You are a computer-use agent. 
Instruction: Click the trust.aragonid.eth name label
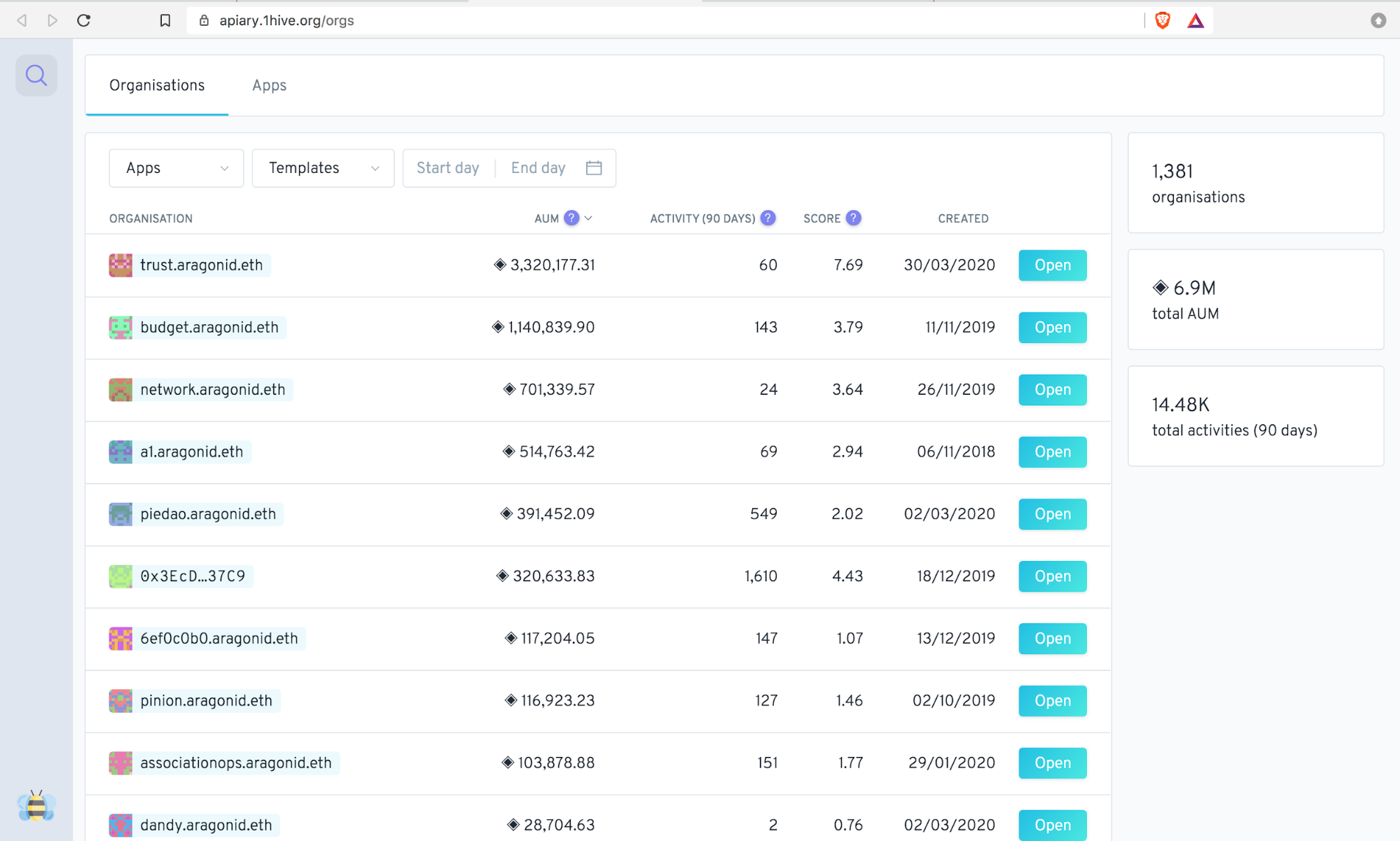[202, 265]
